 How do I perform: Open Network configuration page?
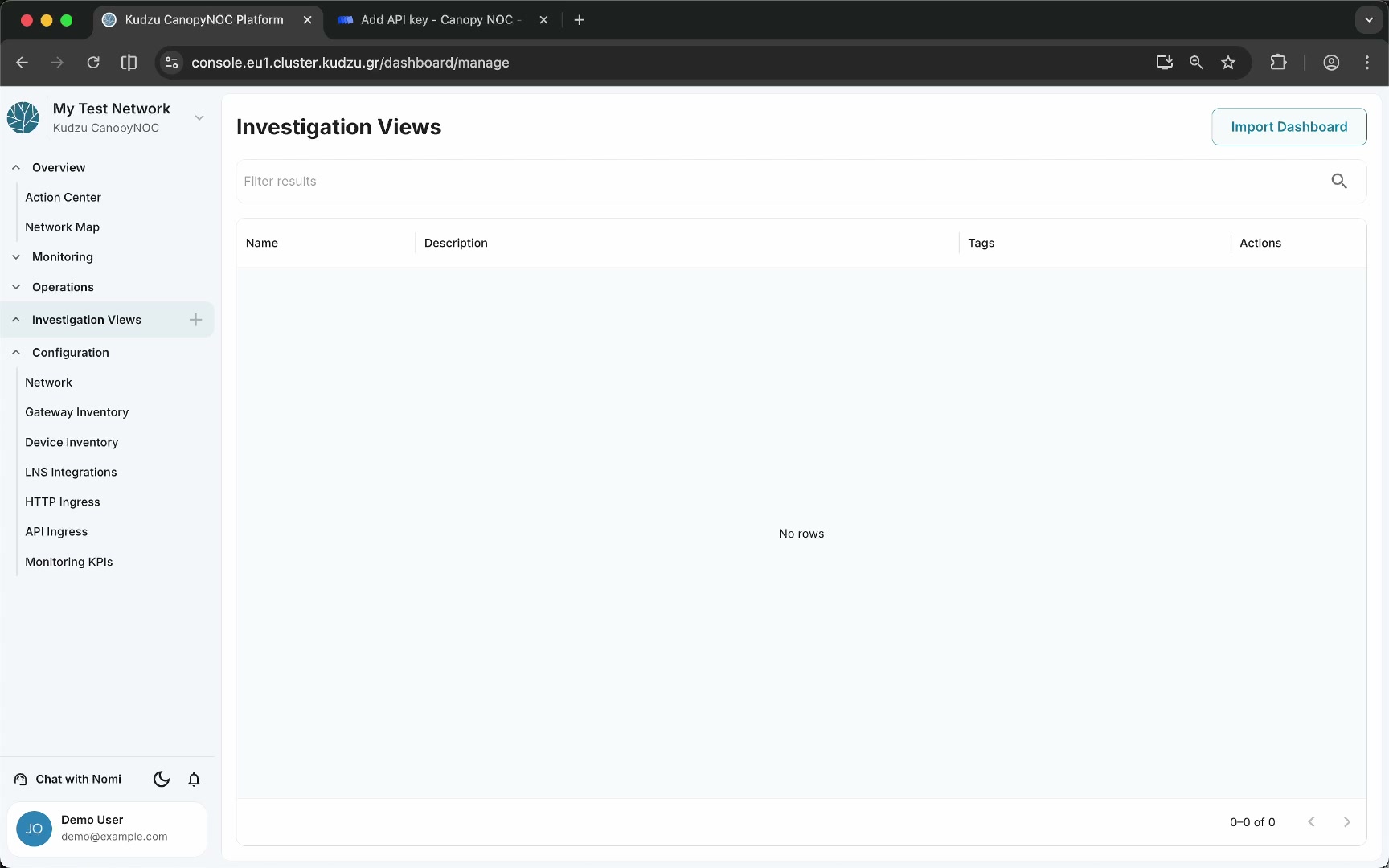click(x=48, y=383)
